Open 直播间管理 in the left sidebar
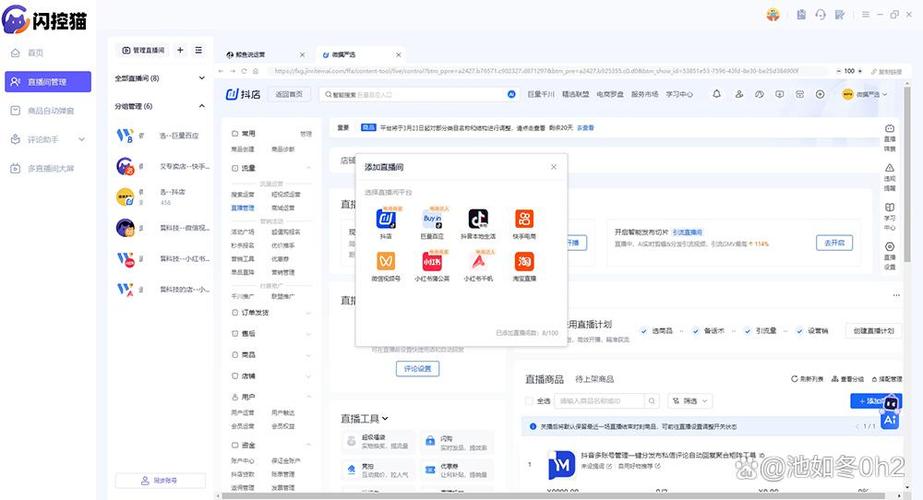 [48, 82]
